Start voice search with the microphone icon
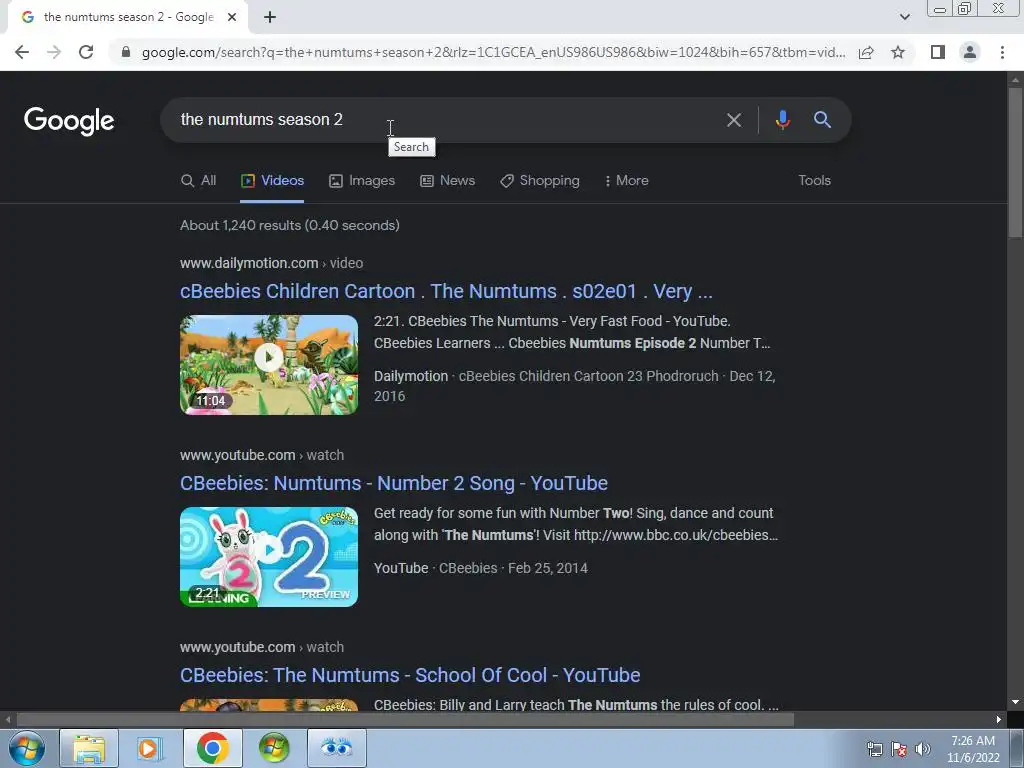The width and height of the screenshot is (1024, 768). [x=782, y=120]
